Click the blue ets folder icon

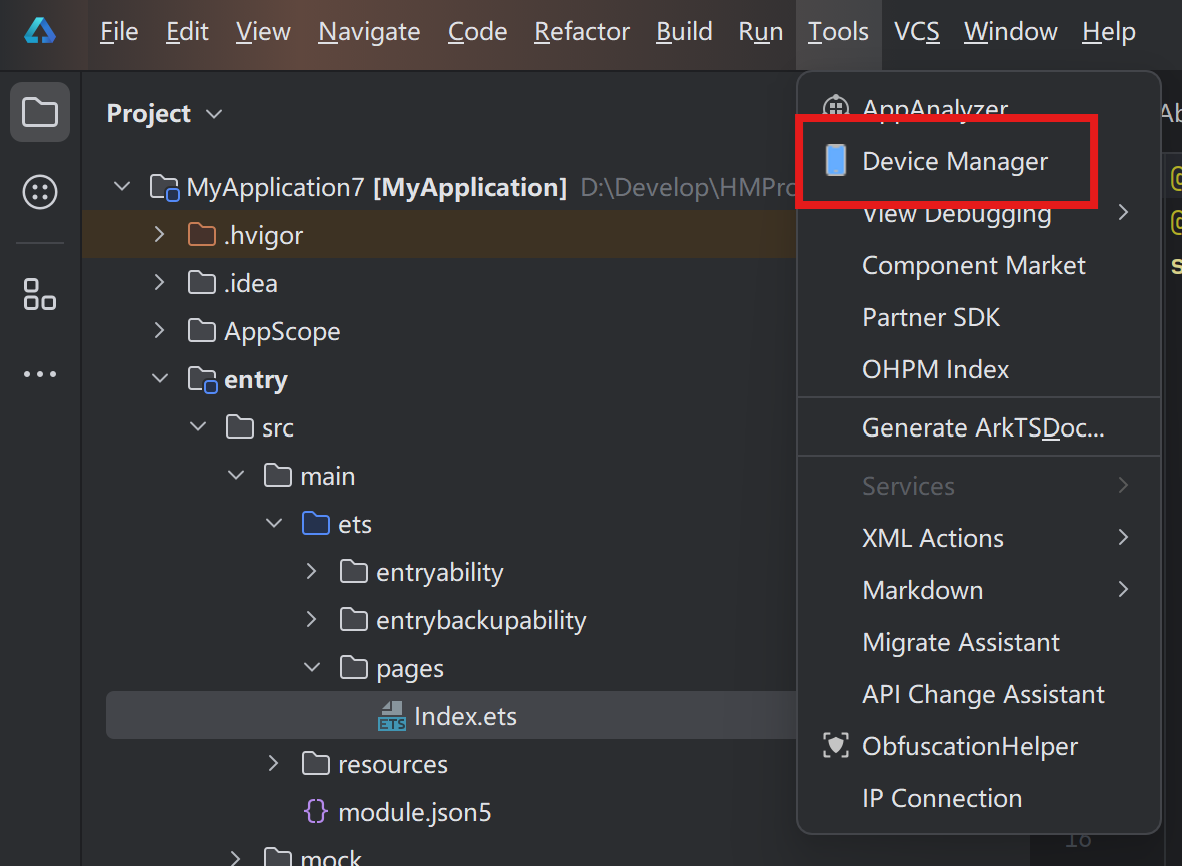tap(316, 523)
